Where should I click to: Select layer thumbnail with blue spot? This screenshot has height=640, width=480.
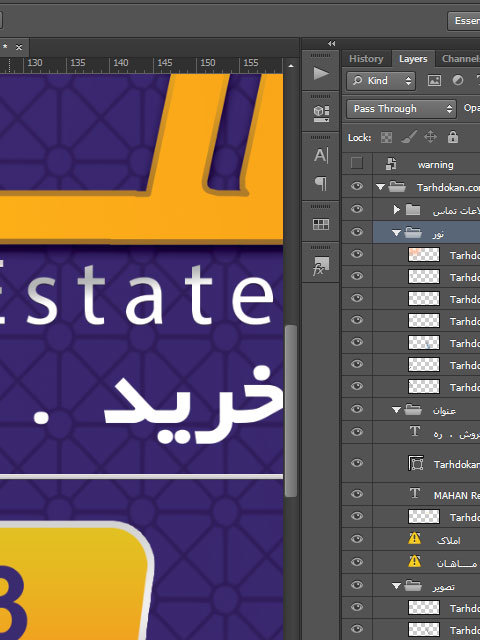pyautogui.click(x=424, y=343)
